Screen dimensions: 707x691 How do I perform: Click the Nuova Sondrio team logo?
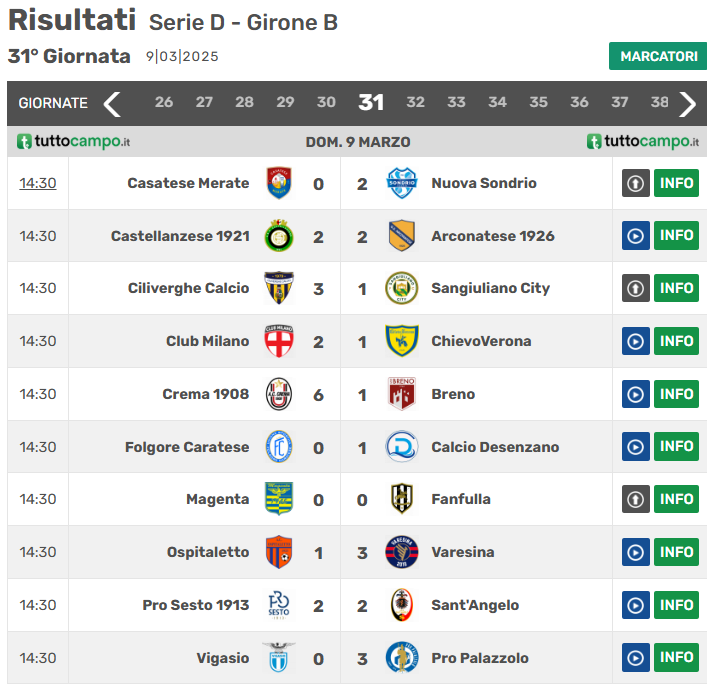point(401,183)
